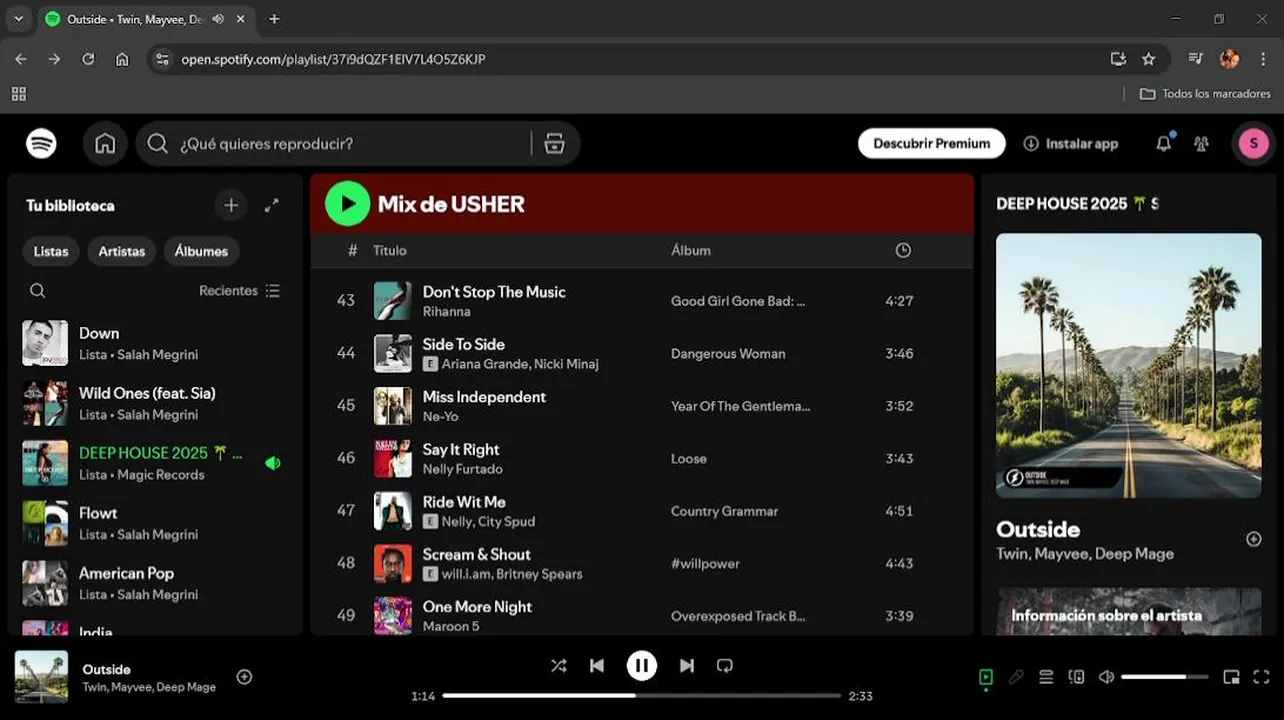
Task: Toggle the Now Playing view panel
Action: point(986,677)
